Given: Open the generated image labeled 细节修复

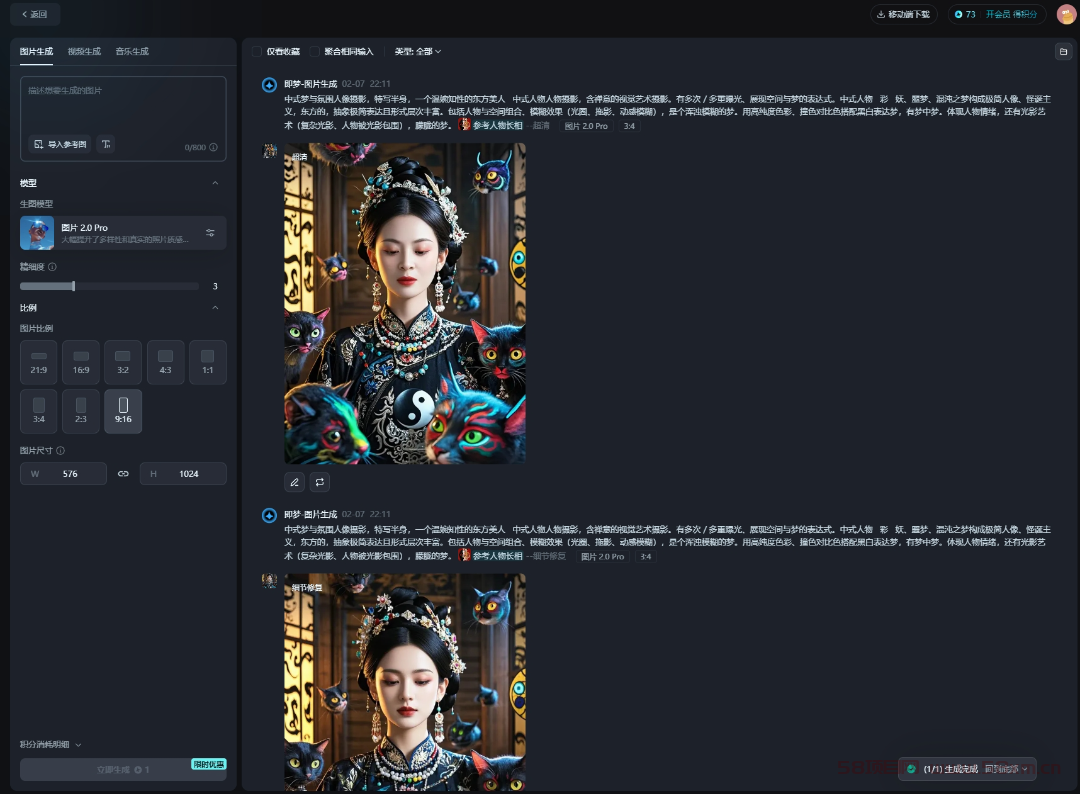Looking at the screenshot, I should [x=405, y=682].
